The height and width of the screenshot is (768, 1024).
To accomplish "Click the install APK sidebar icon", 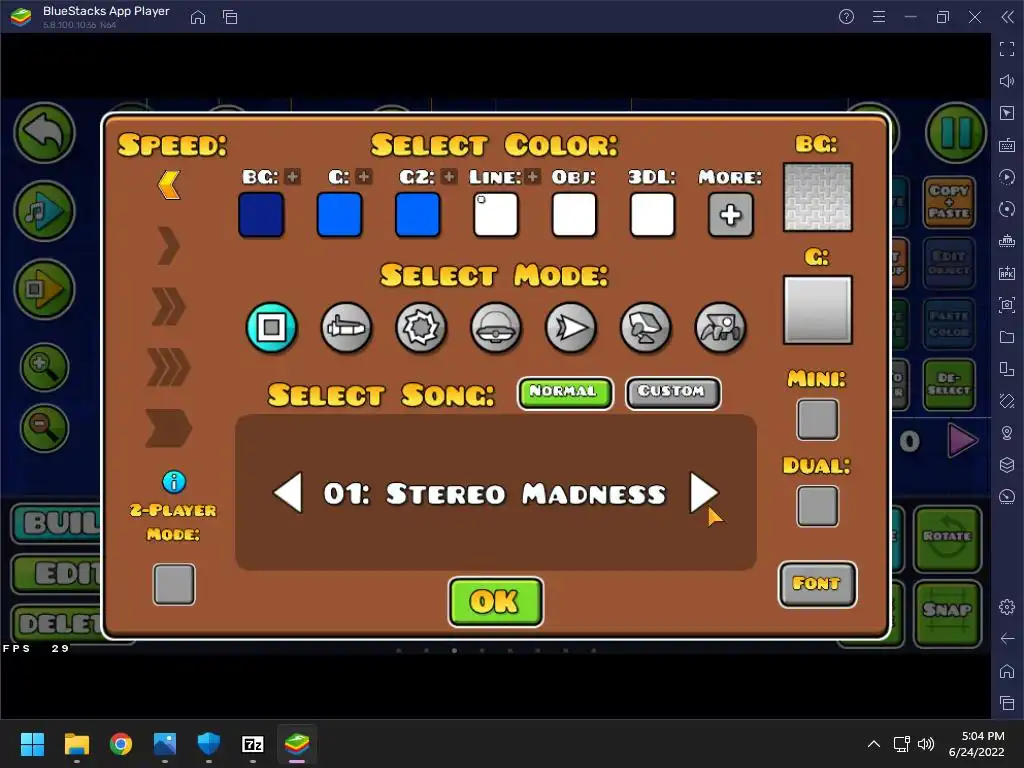I will pyautogui.click(x=1007, y=273).
